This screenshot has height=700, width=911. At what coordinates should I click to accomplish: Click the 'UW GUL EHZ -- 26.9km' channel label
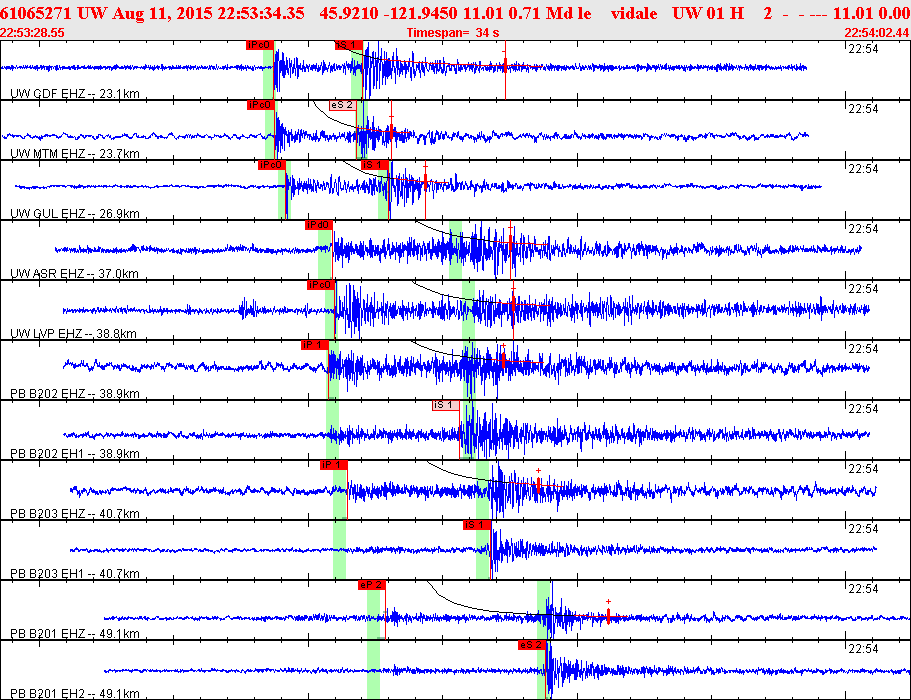[x=75, y=214]
